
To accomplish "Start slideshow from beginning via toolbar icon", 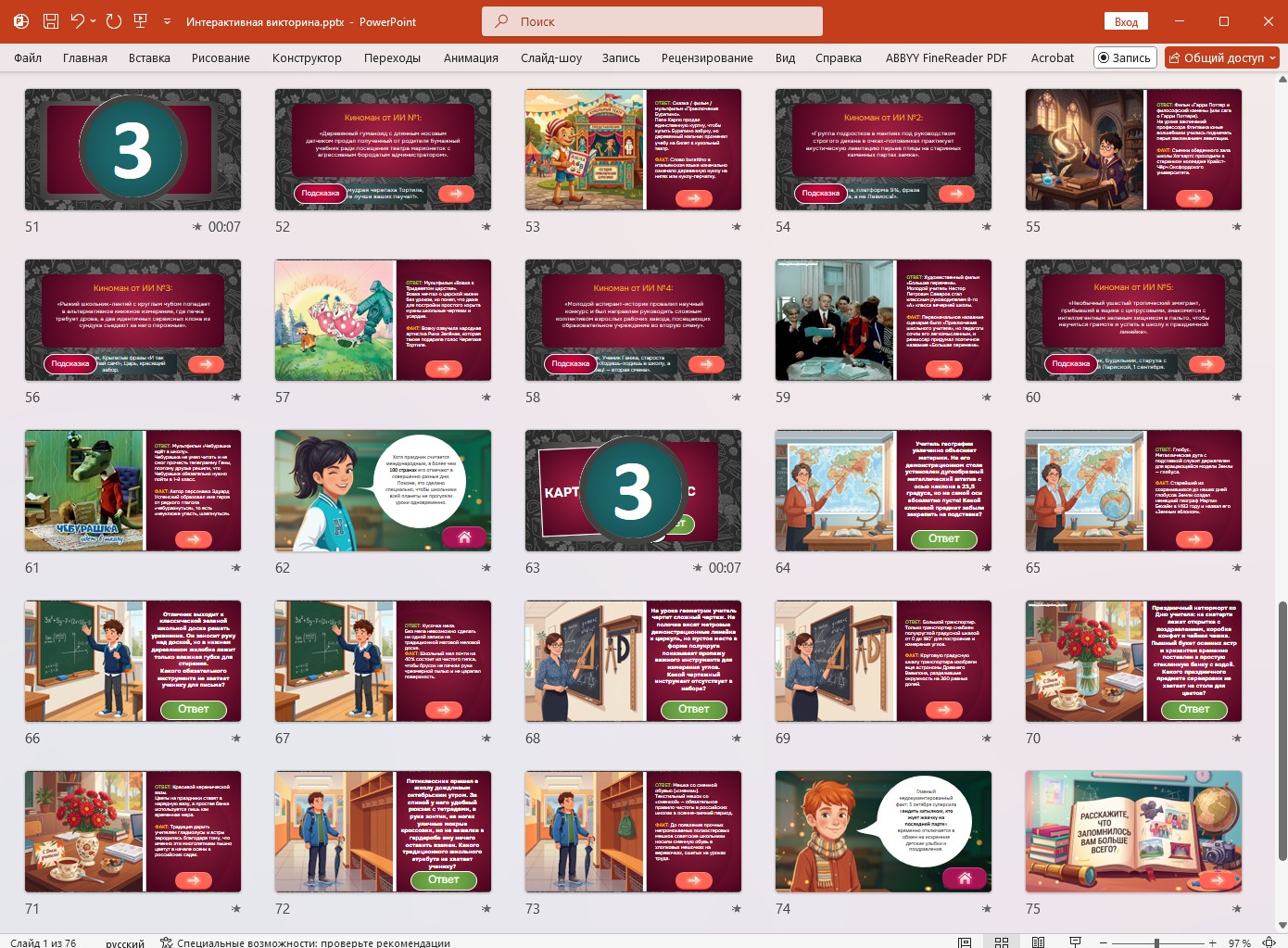I will pos(141,21).
